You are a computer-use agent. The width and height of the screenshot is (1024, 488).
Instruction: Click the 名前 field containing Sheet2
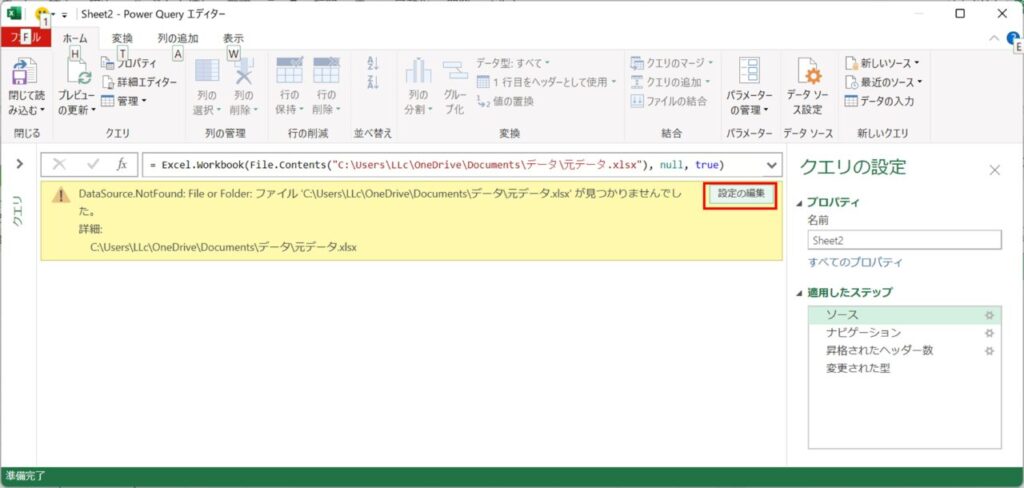(904, 240)
